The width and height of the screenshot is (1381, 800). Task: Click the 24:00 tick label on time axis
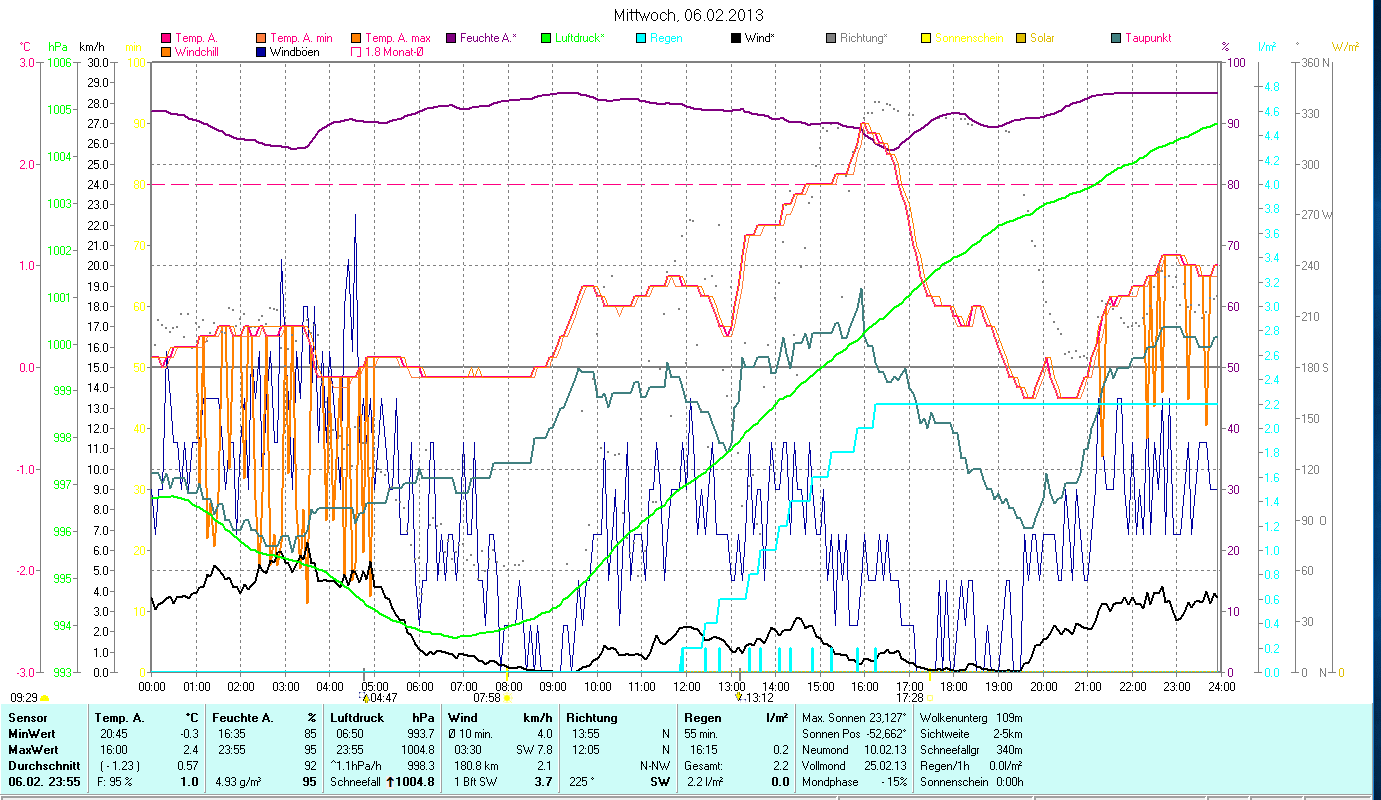click(x=1222, y=686)
